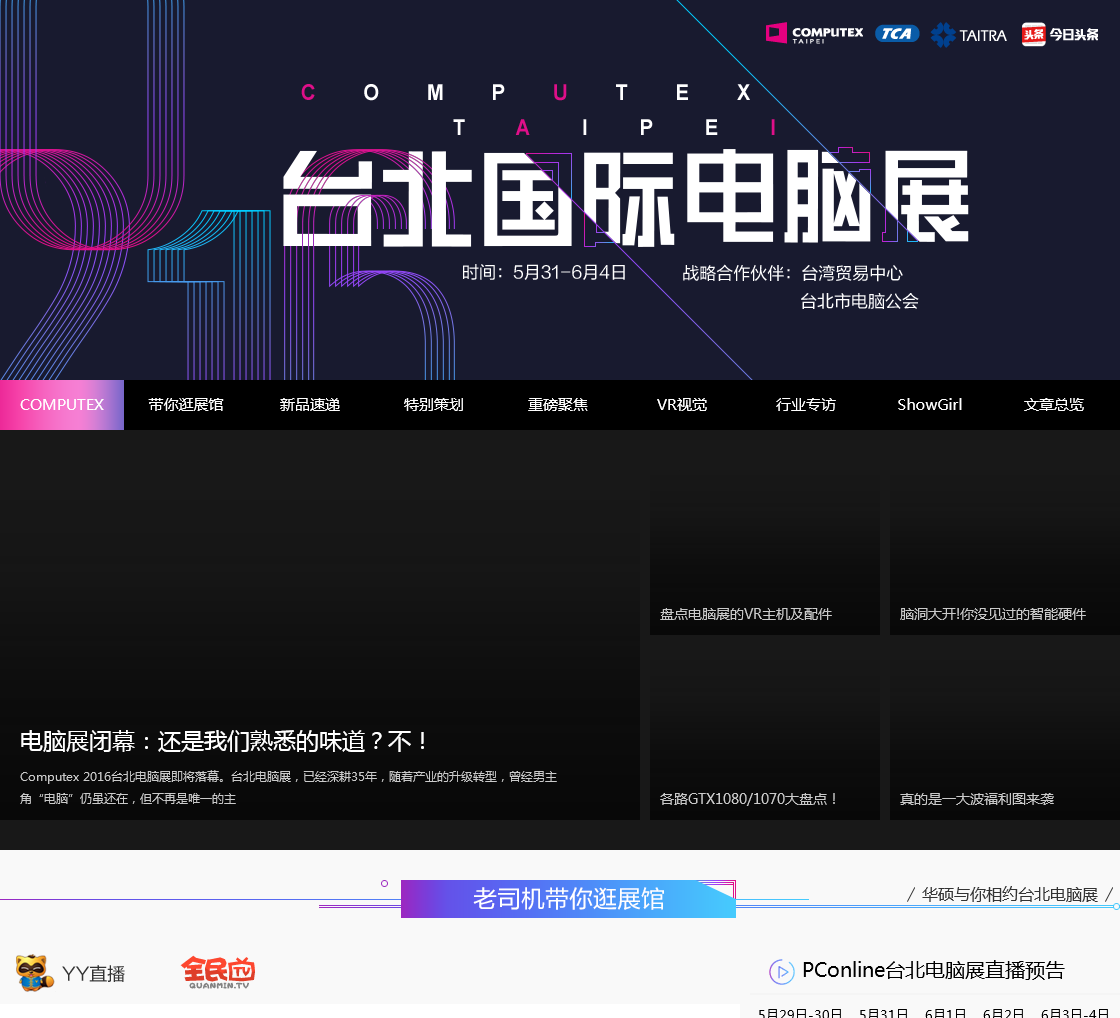Image resolution: width=1120 pixels, height=1018 pixels.
Task: Open the ShowGirl menu item
Action: tap(930, 405)
